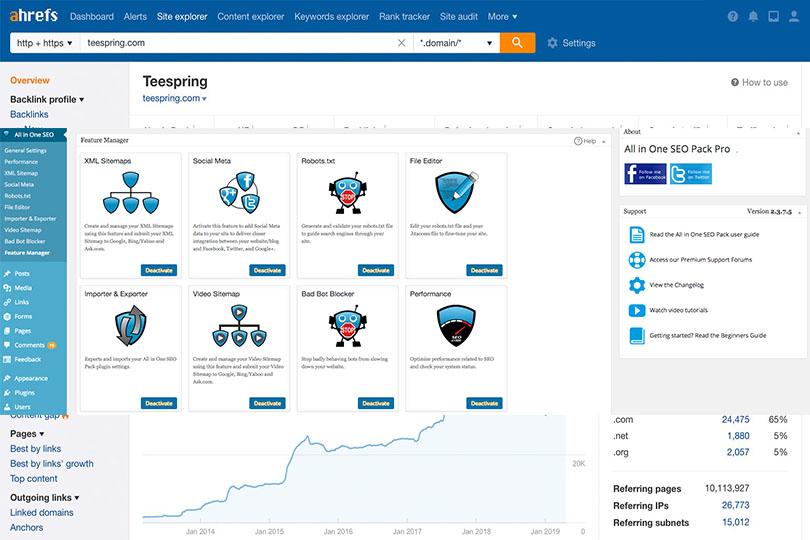Deactivate the XML Sitemaps feature
This screenshot has width=810, height=540.
point(159,270)
